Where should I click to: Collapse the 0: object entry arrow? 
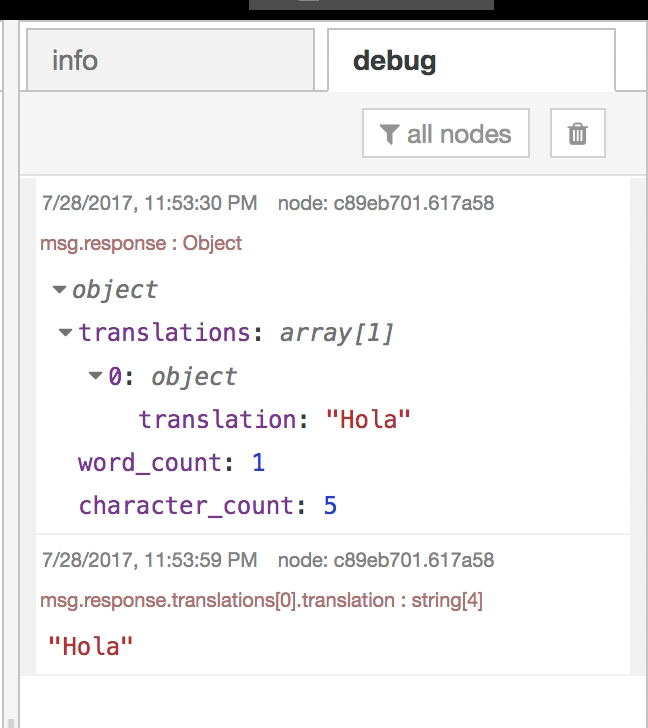pyautogui.click(x=96, y=377)
